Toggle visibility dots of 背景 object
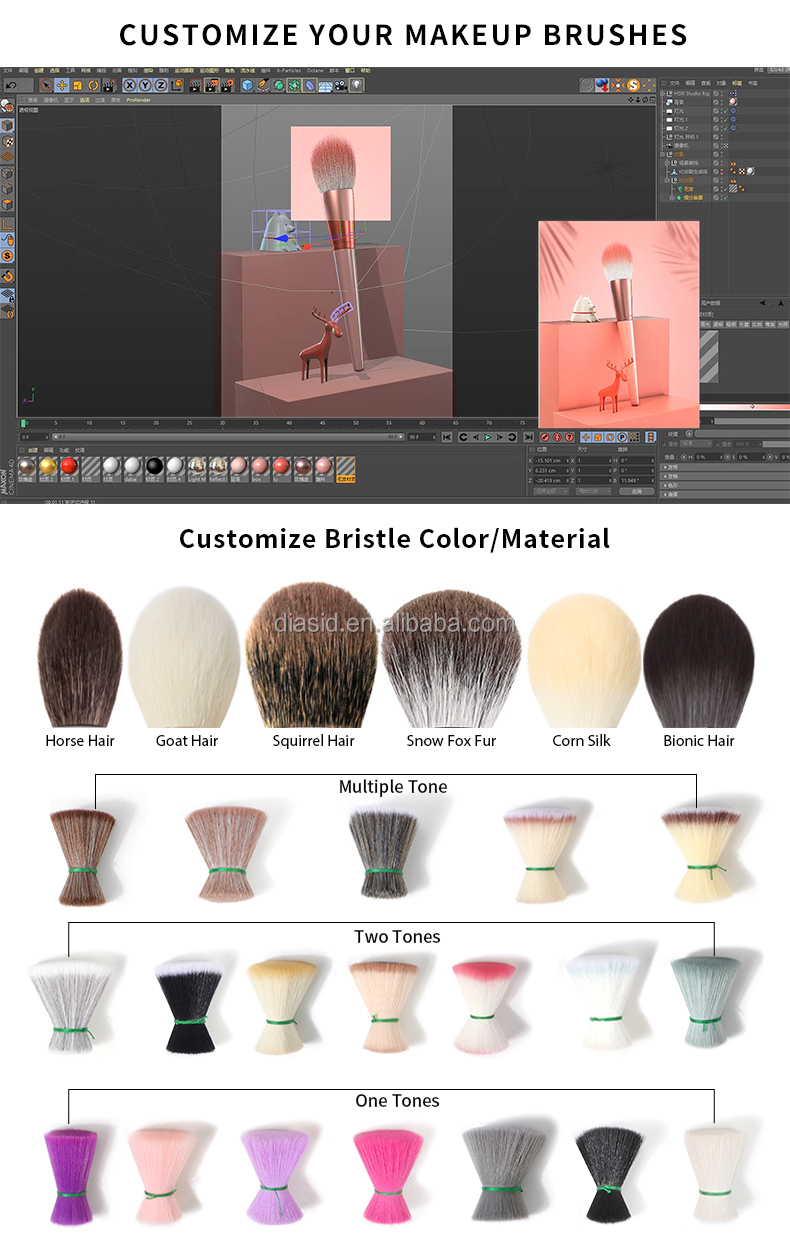 click(722, 102)
